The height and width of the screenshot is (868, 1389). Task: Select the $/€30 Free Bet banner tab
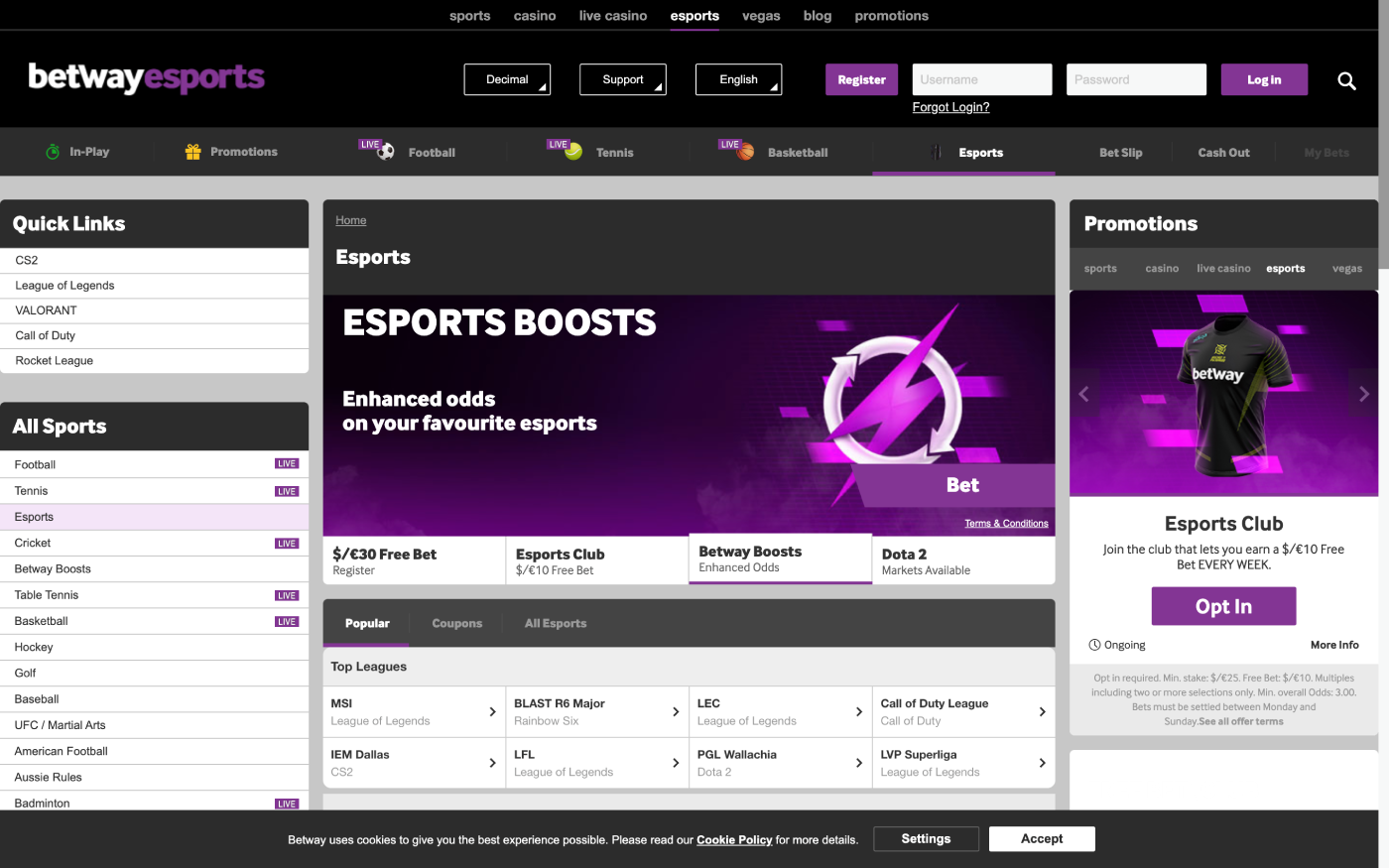tap(414, 560)
